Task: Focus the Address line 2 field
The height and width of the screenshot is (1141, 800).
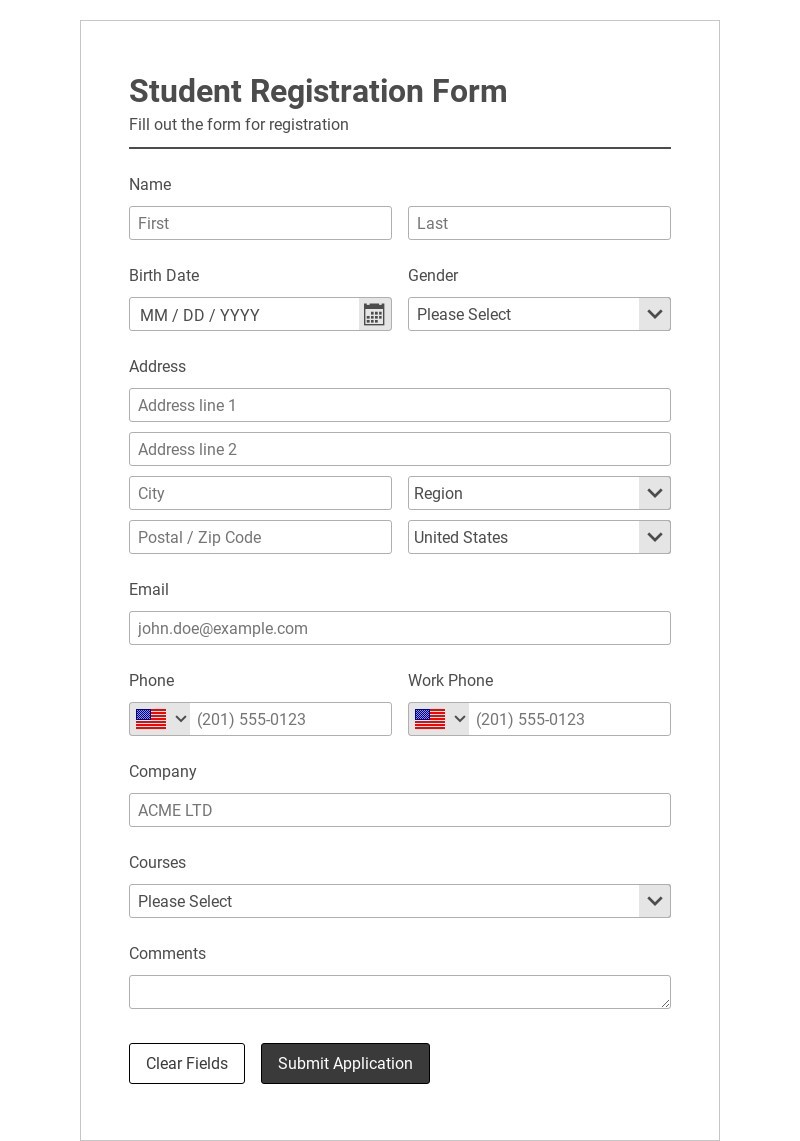Action: (x=399, y=449)
